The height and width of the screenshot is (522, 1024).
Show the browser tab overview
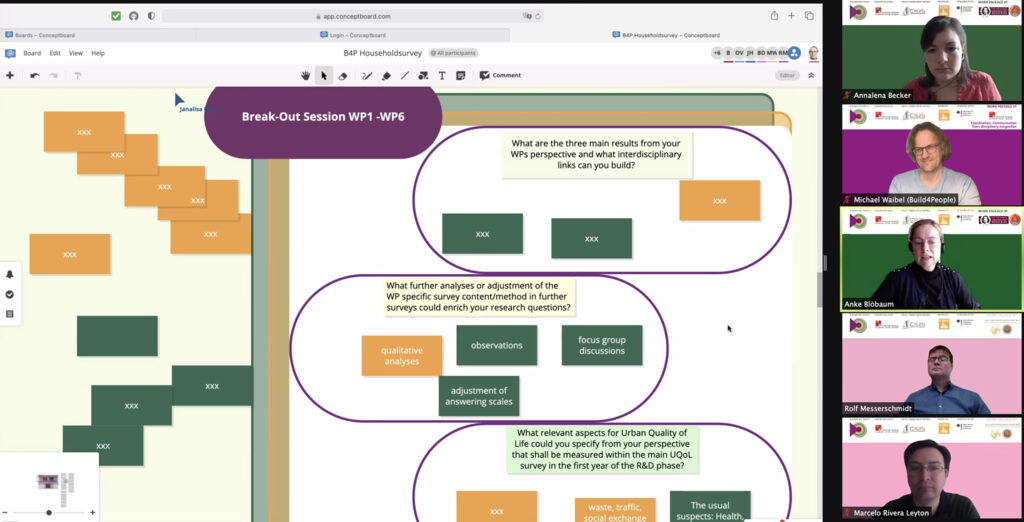click(809, 16)
